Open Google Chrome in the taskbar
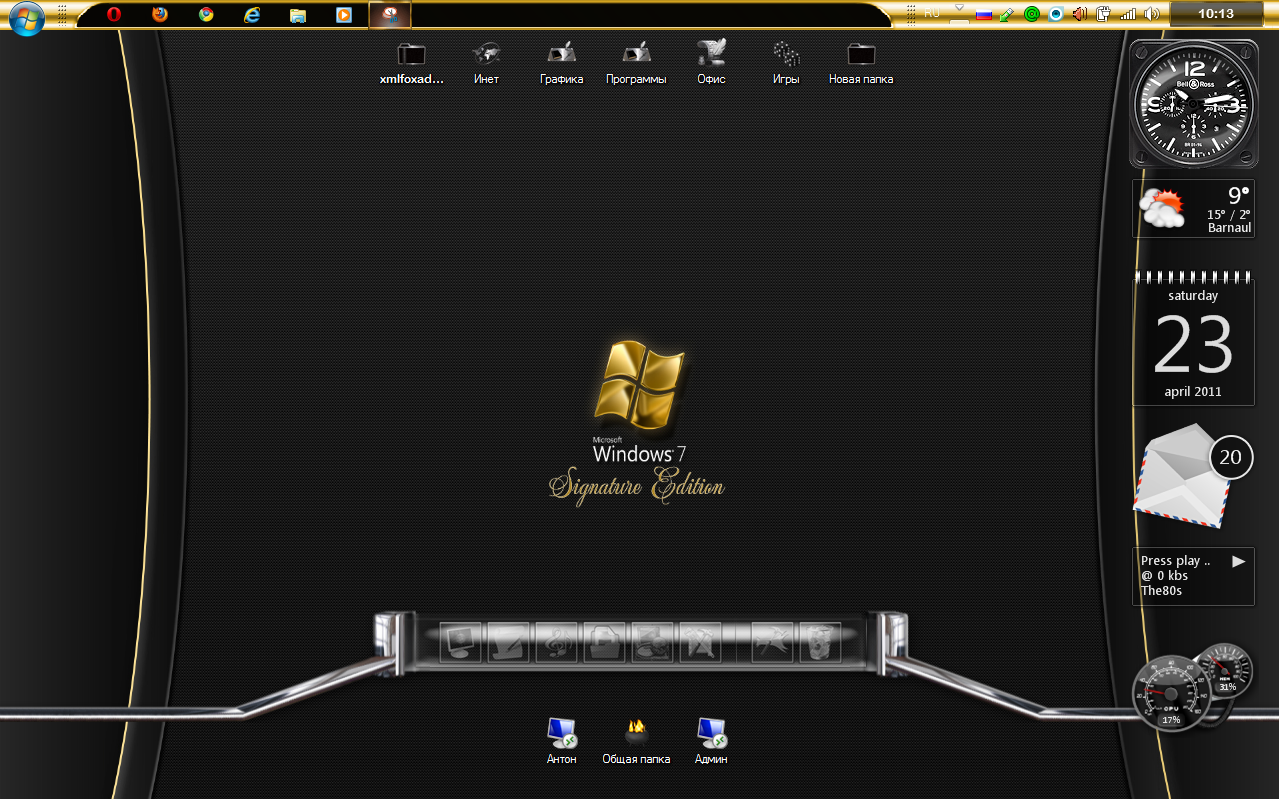Image resolution: width=1279 pixels, height=799 pixels. tap(206, 15)
